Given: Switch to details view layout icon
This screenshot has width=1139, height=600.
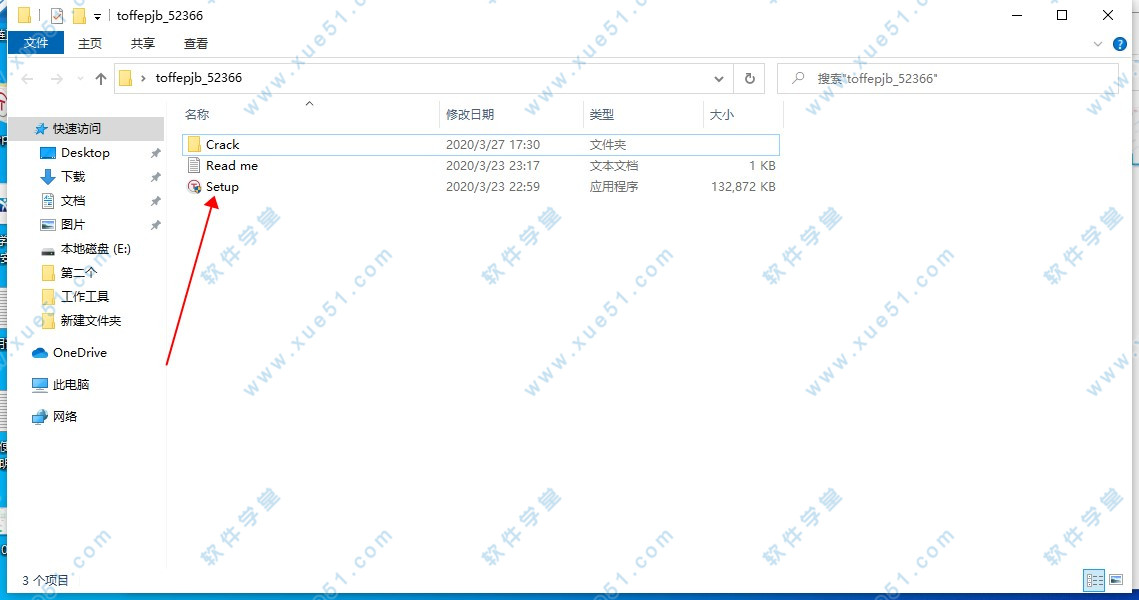Looking at the screenshot, I should [1095, 580].
